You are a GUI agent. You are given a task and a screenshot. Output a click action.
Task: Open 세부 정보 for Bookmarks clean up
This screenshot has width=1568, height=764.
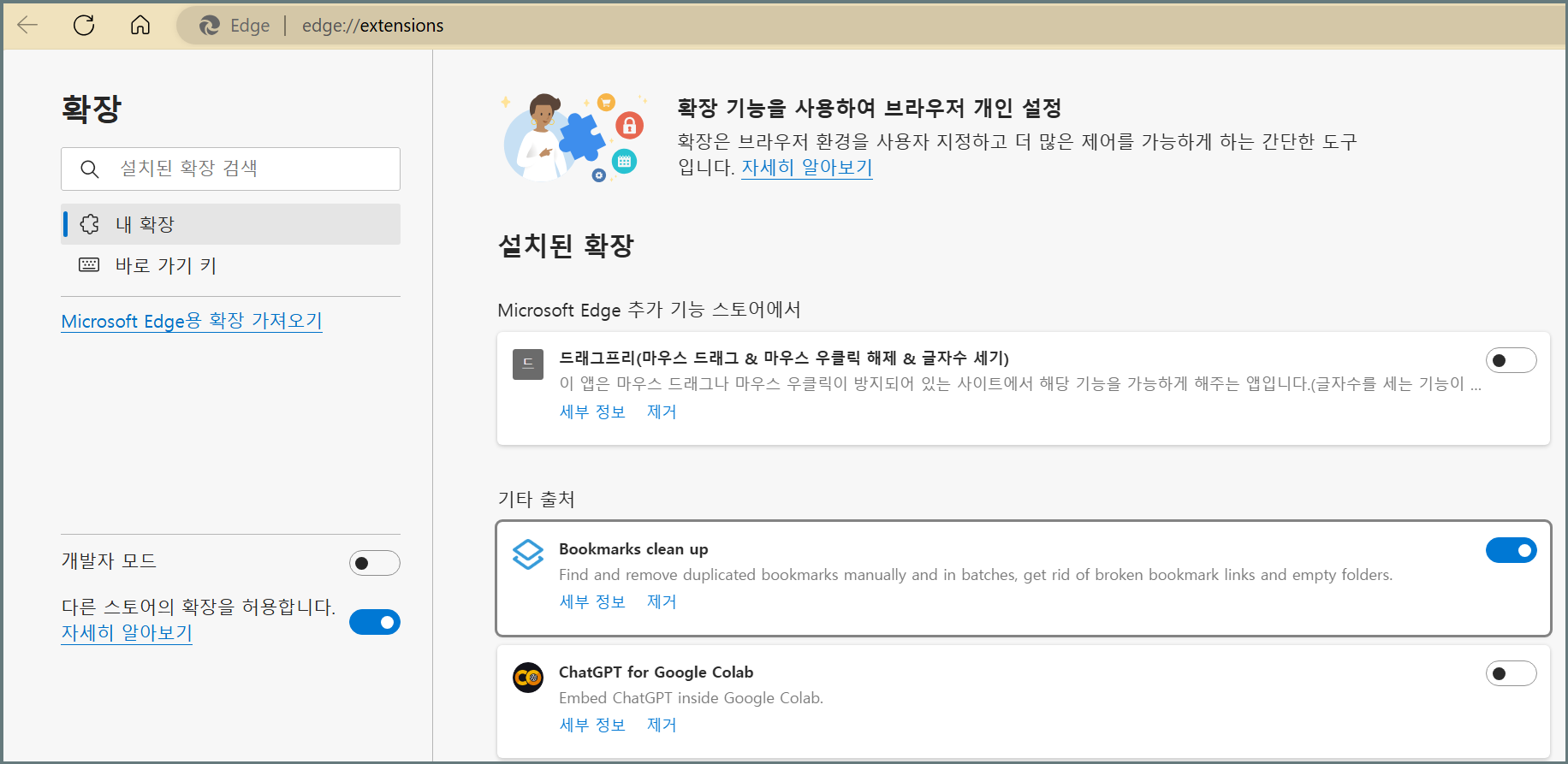click(592, 601)
